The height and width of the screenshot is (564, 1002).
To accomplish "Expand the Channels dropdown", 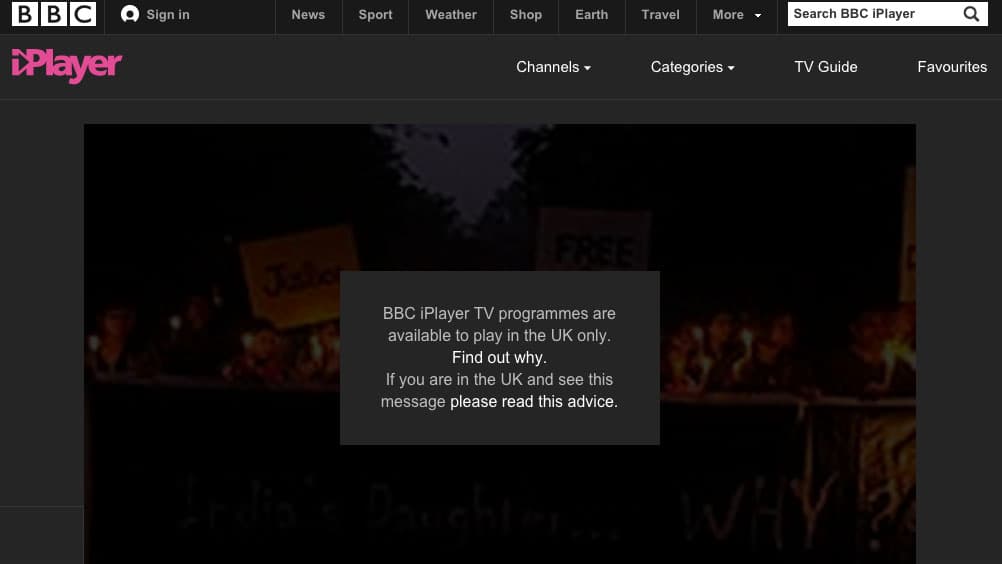I will click(553, 67).
